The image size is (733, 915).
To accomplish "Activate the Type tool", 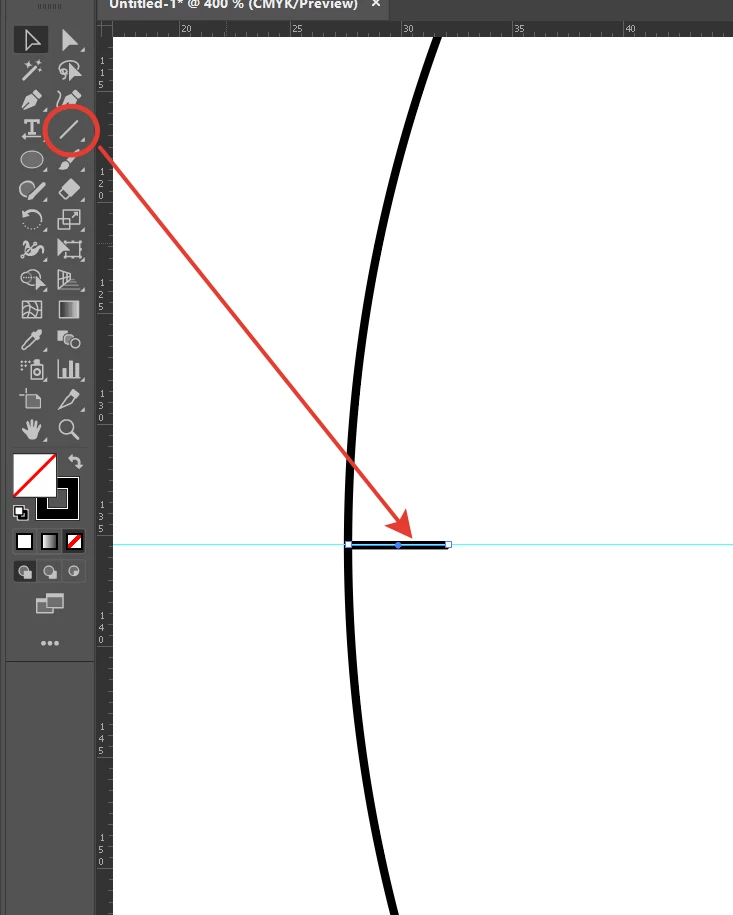I will click(x=31, y=129).
